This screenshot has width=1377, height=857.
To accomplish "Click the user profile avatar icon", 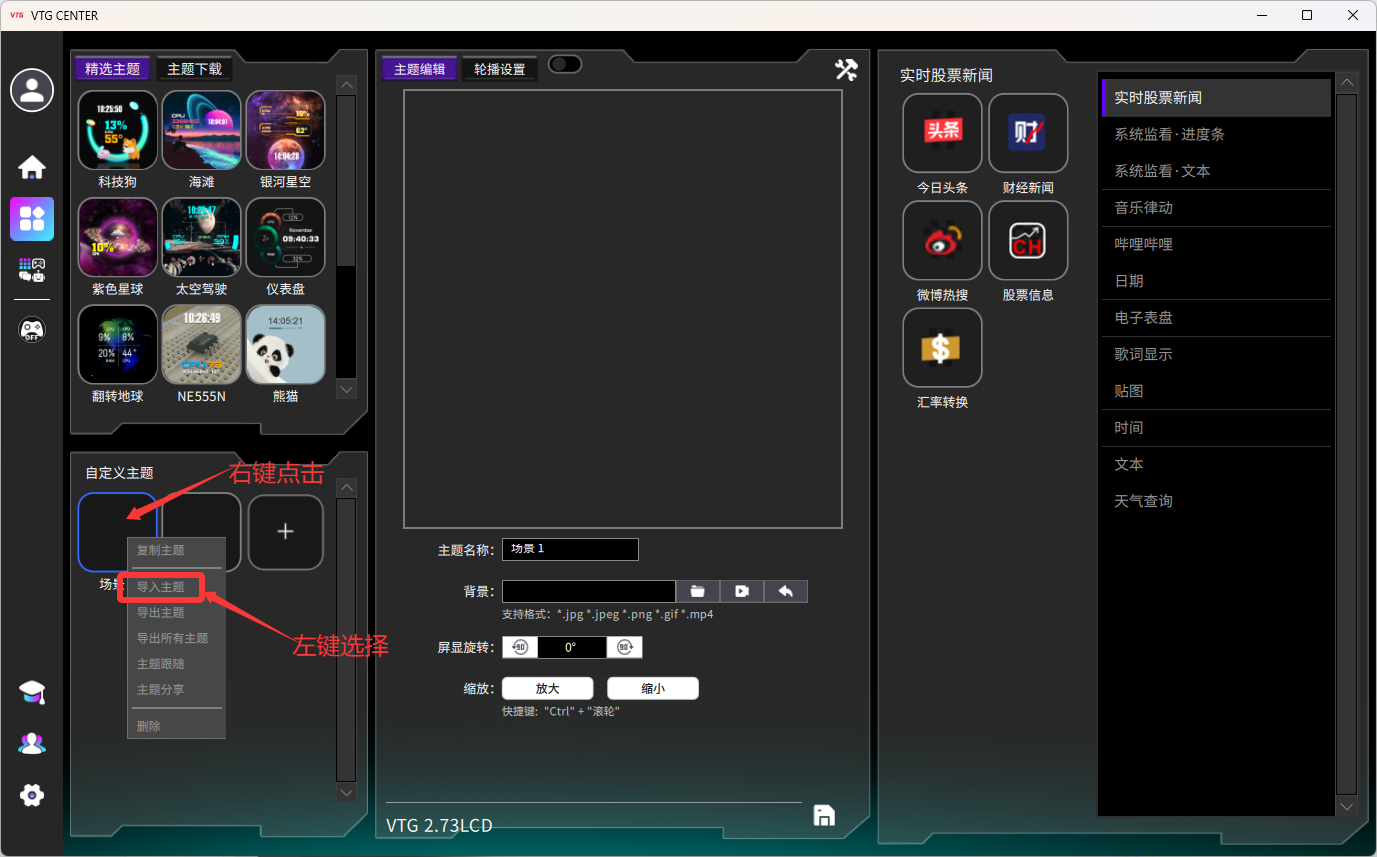I will 32,91.
